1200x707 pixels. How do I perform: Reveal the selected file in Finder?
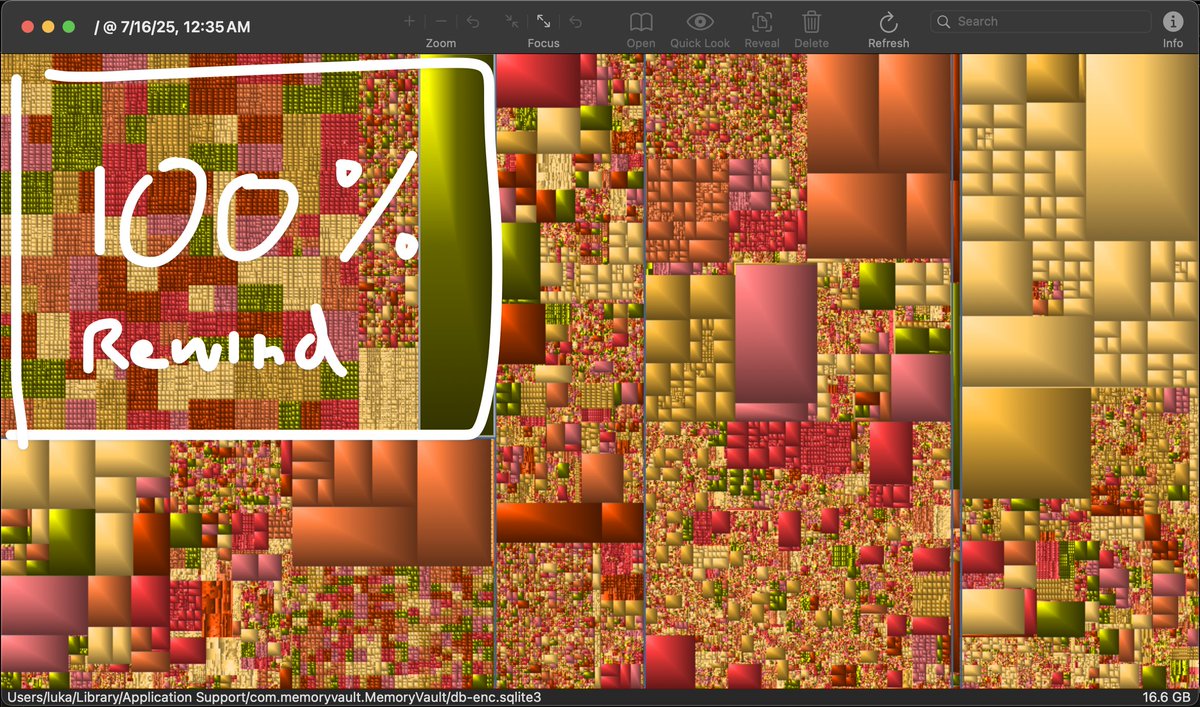(762, 22)
